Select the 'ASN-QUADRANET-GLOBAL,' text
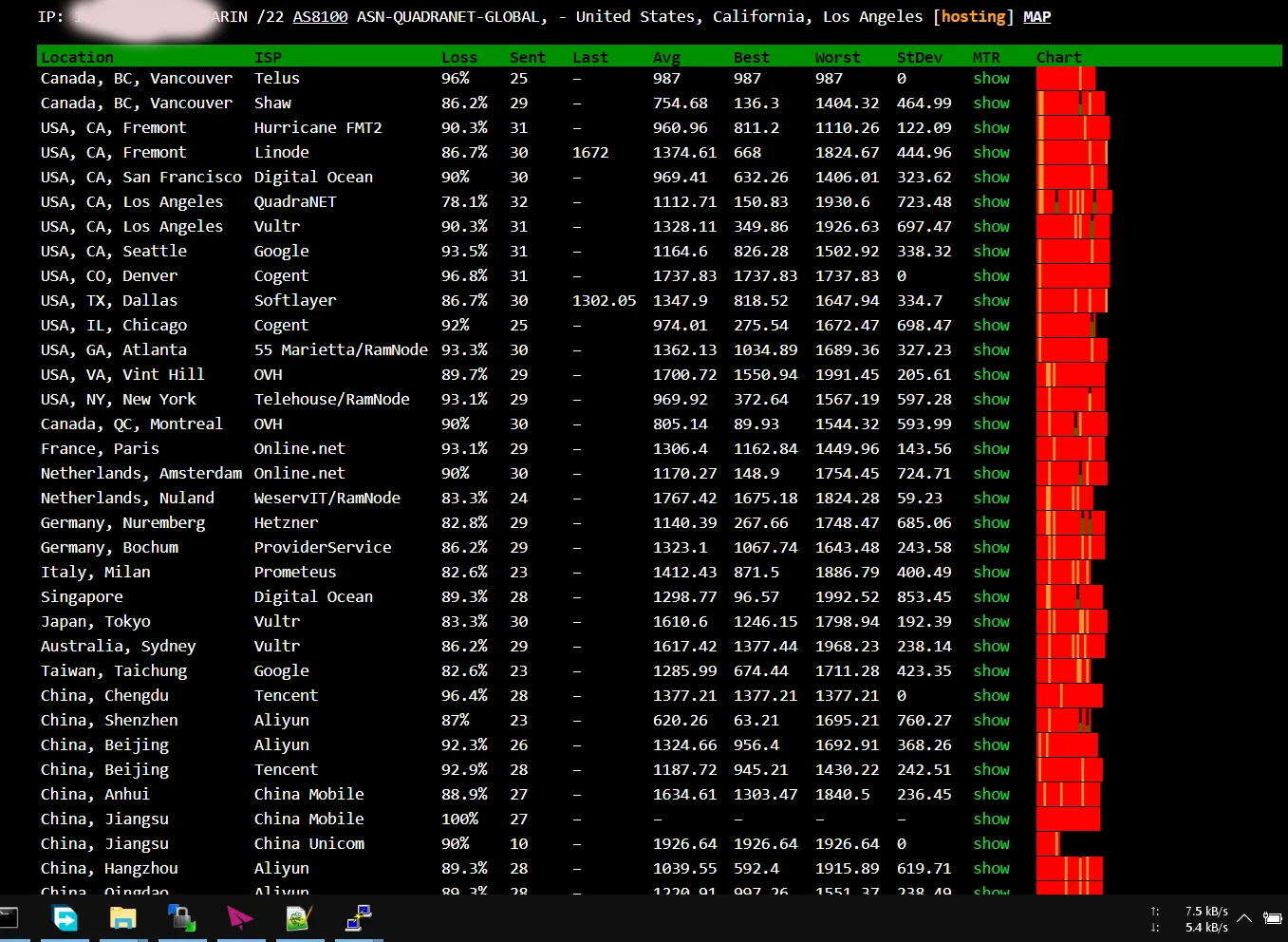Viewport: 1288px width, 942px height. pos(451,17)
